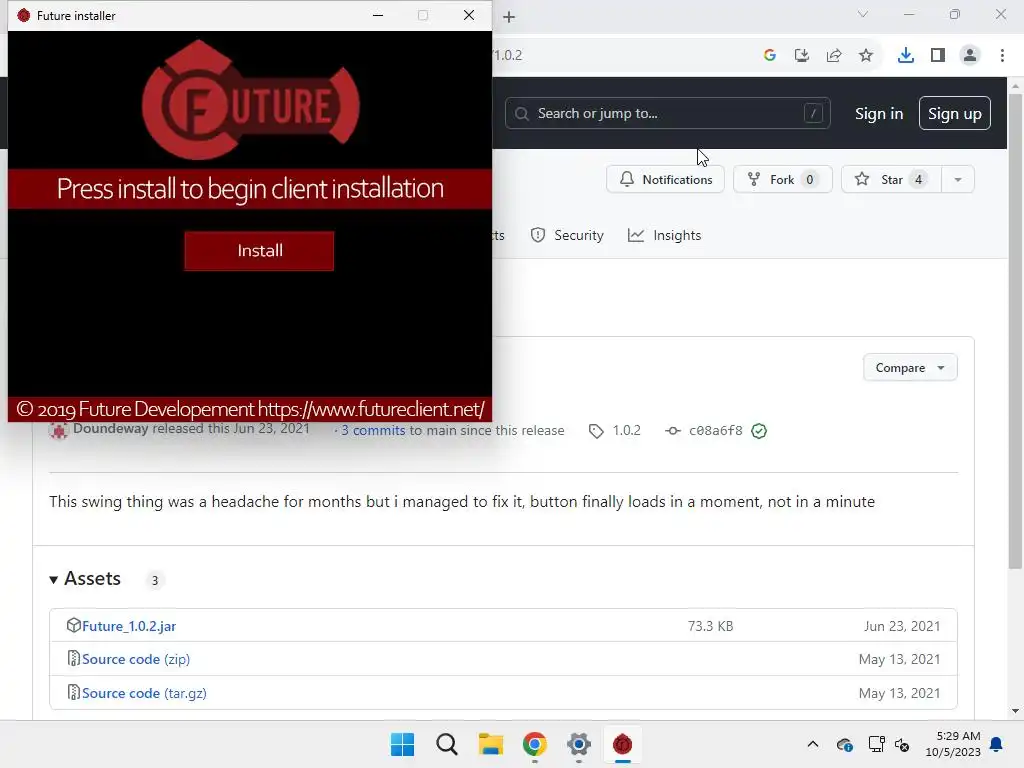Click the 1.0.2 tag link
This screenshot has height=768, width=1024.
626,430
